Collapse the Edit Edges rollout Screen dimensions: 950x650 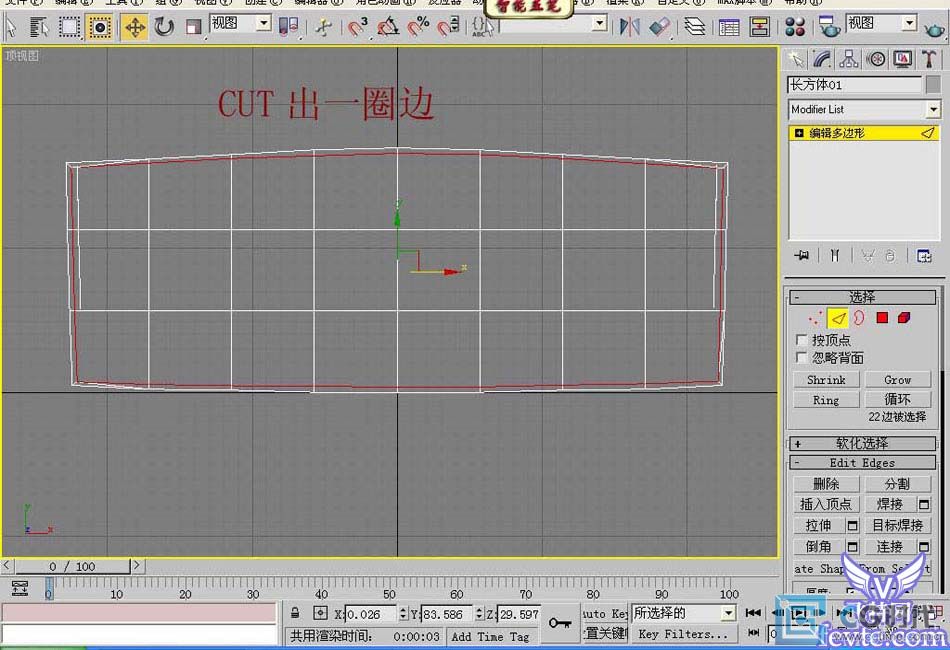(862, 463)
